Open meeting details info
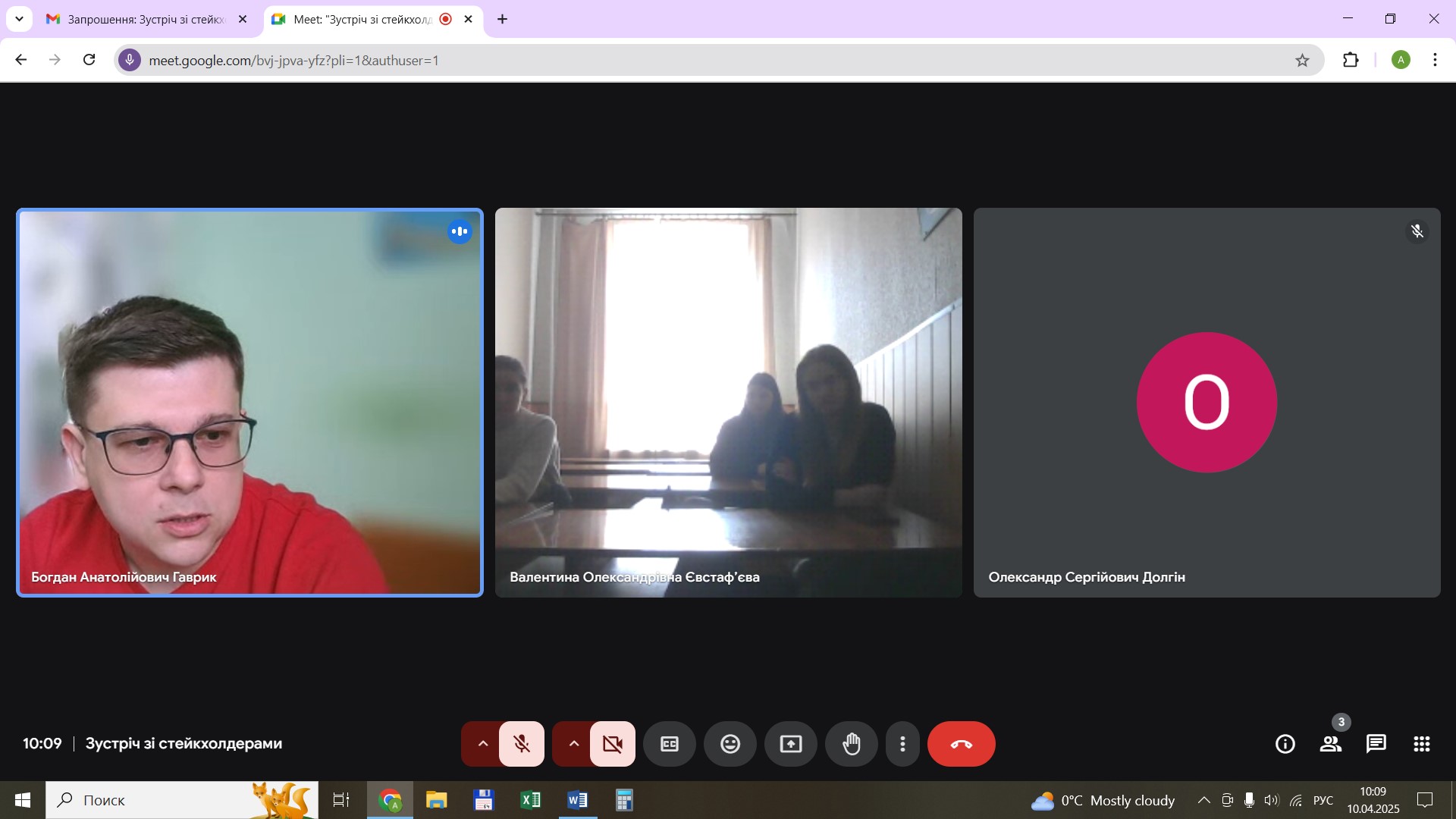This screenshot has height=819, width=1456. (1285, 744)
